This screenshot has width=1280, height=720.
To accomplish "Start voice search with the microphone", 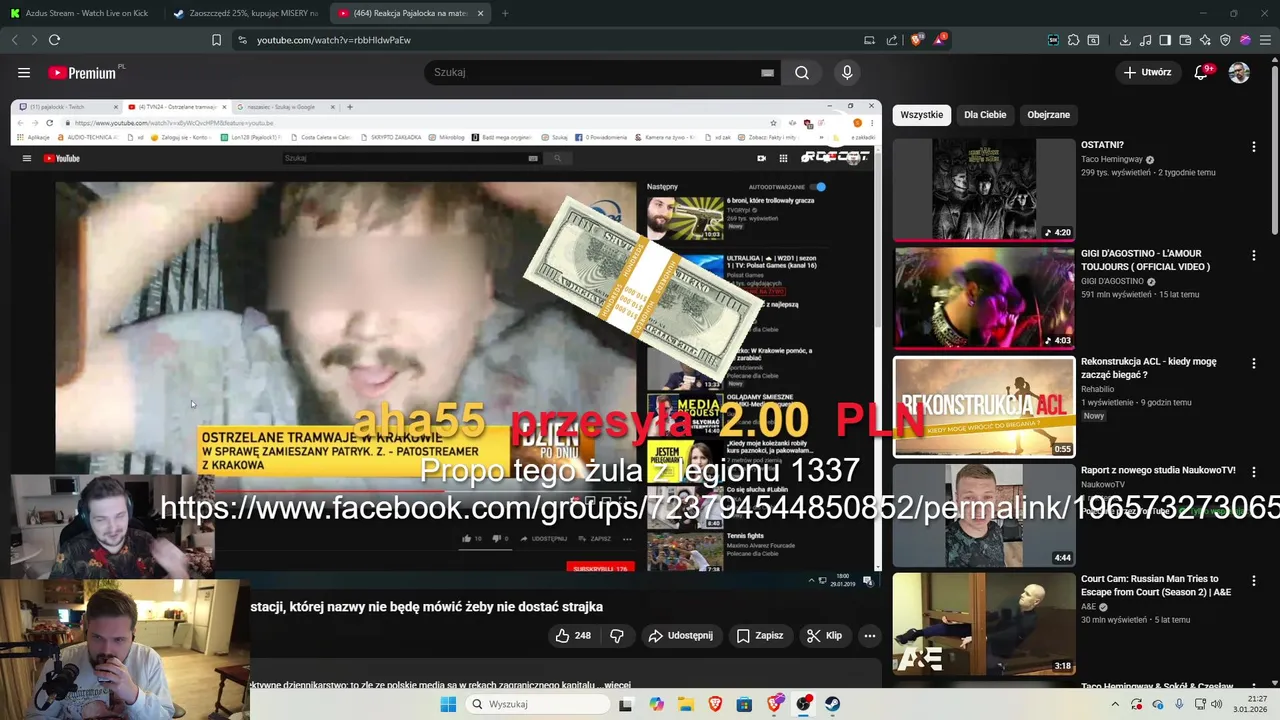I will point(847,73).
